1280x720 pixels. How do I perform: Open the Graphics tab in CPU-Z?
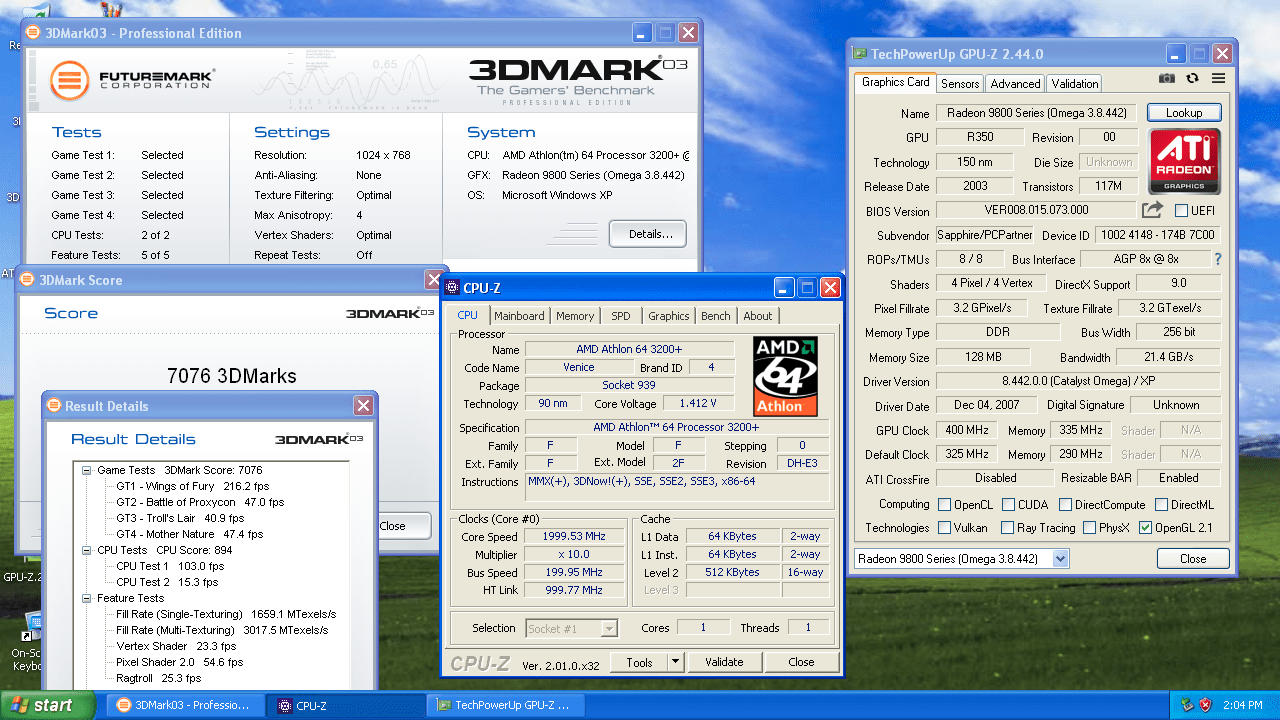[x=668, y=316]
